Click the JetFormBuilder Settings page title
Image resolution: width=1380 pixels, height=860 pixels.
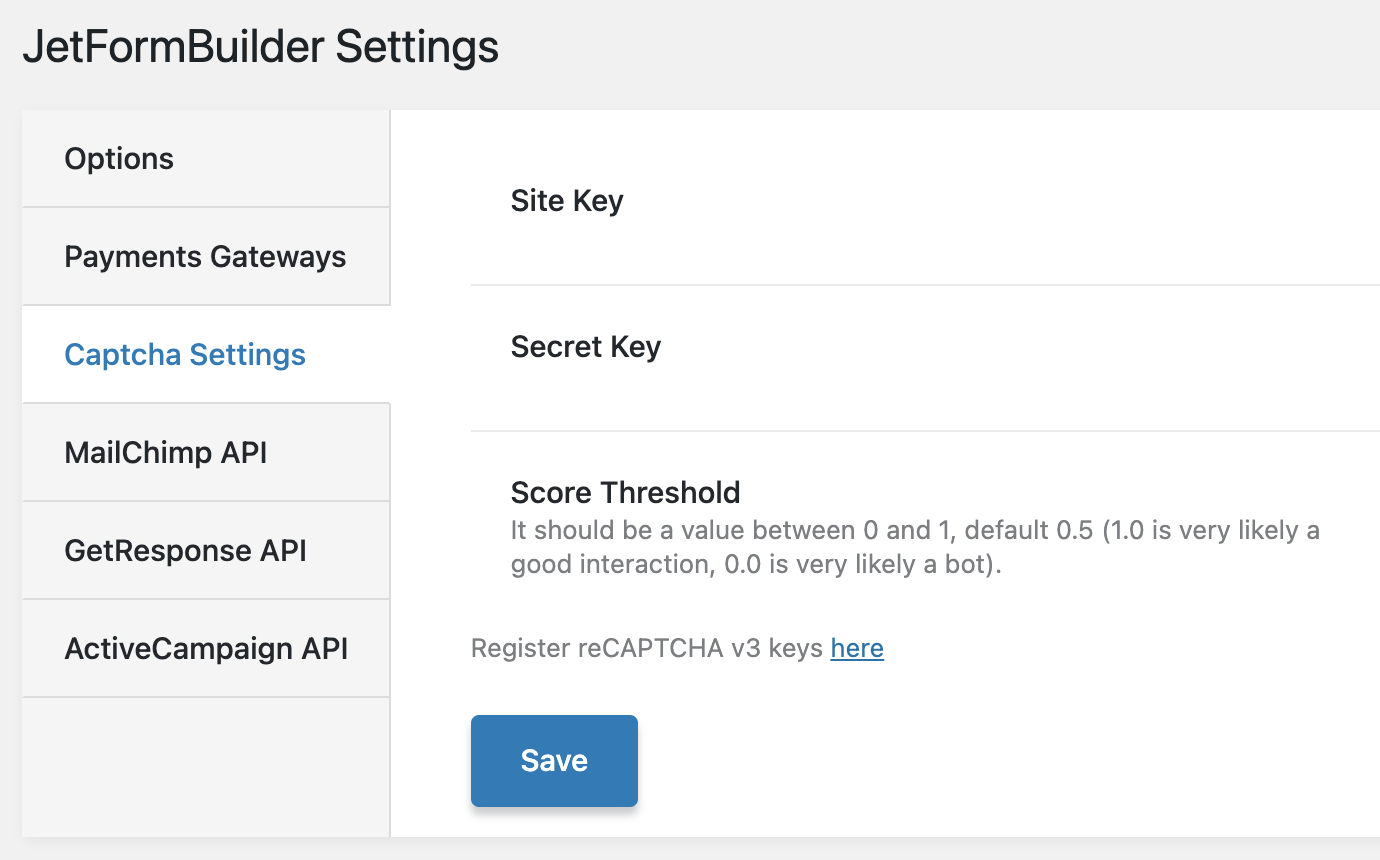pos(261,46)
